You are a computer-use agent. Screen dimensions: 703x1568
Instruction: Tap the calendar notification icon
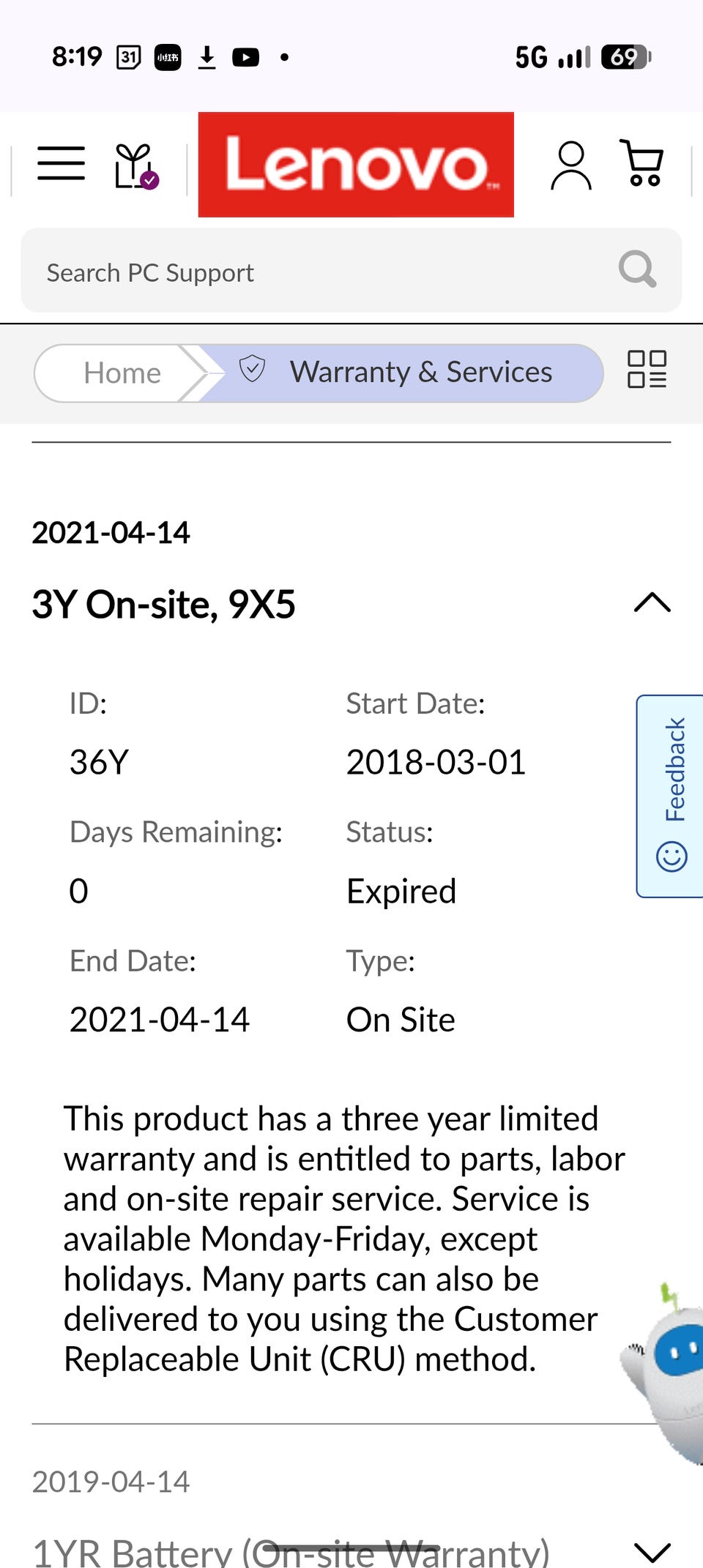pyautogui.click(x=129, y=57)
